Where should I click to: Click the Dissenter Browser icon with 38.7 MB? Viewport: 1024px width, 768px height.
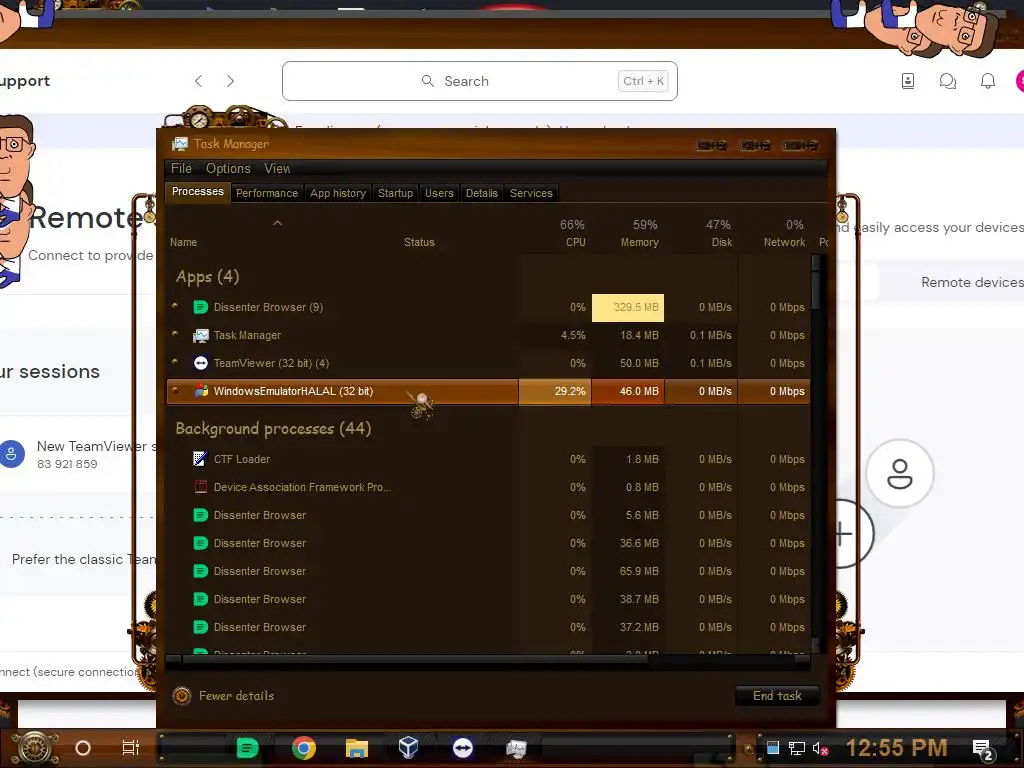pos(200,600)
